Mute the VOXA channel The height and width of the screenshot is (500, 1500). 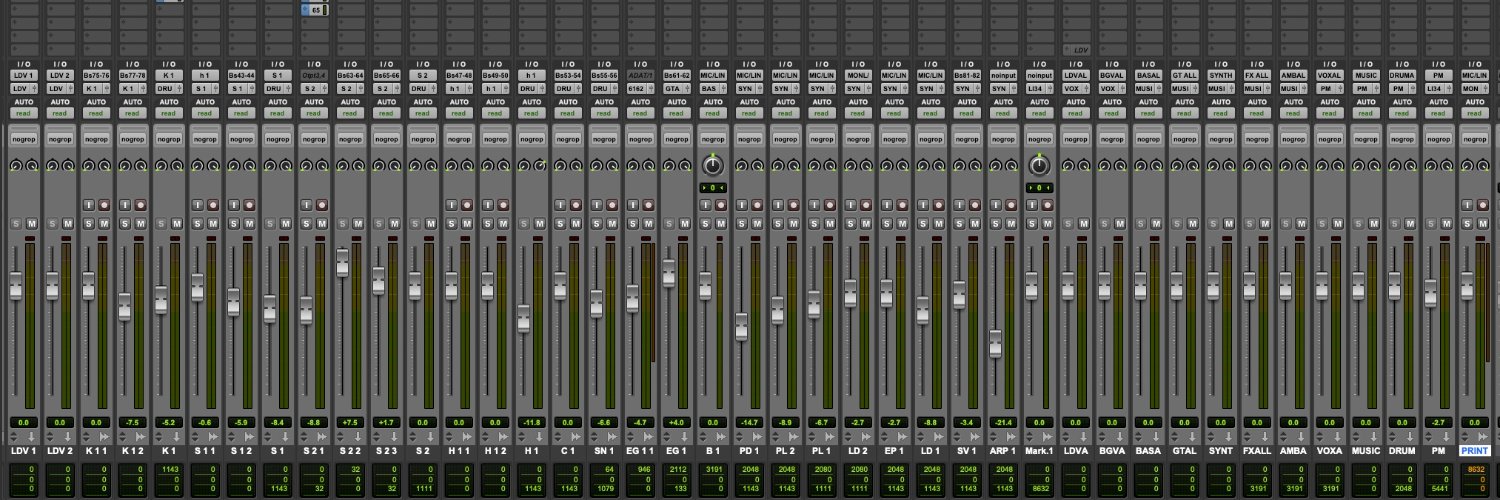[1336, 223]
